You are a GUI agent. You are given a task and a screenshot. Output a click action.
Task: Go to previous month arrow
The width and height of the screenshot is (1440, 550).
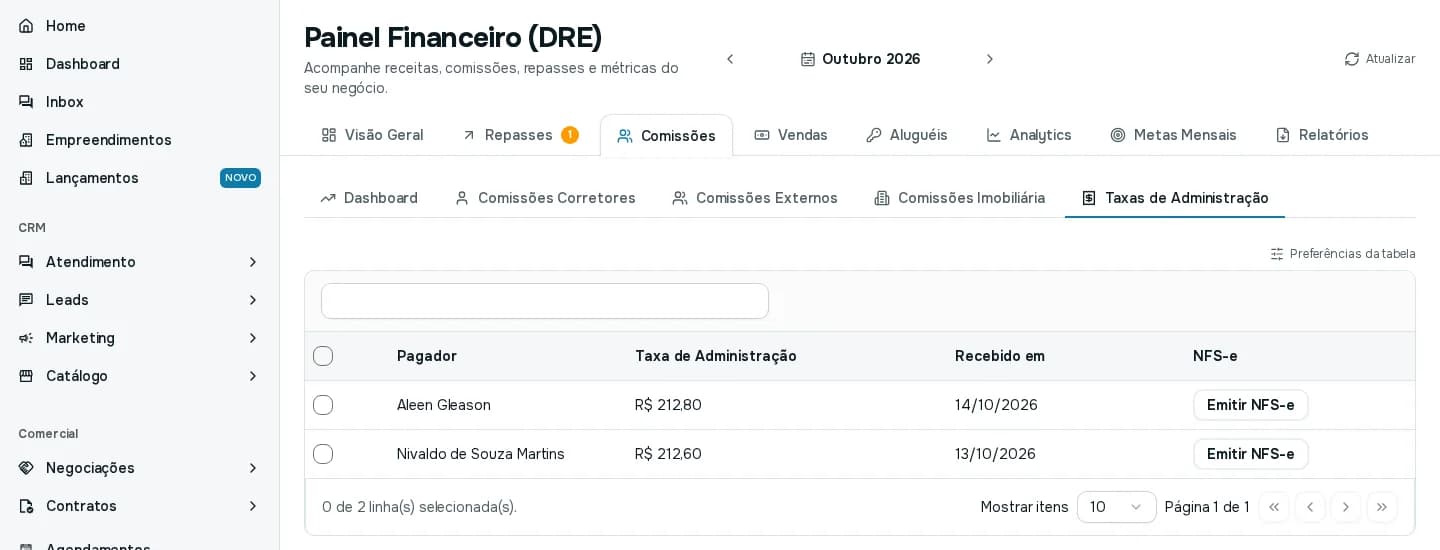pyautogui.click(x=730, y=59)
